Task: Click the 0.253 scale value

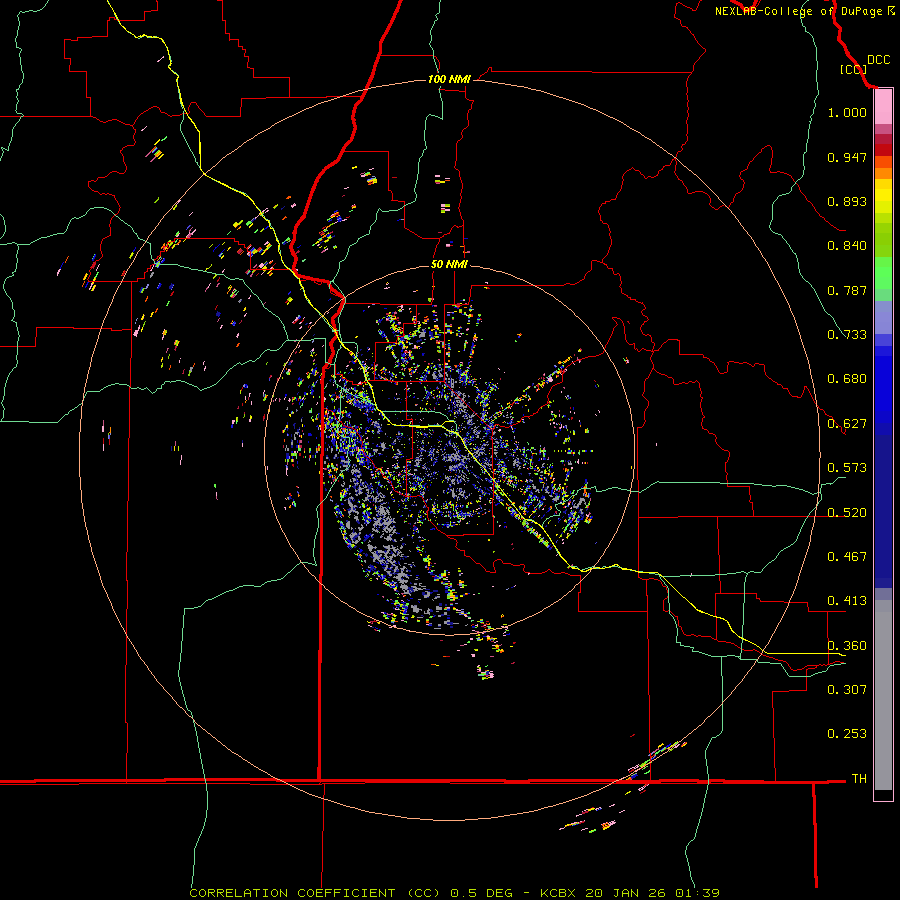Action: pos(847,734)
